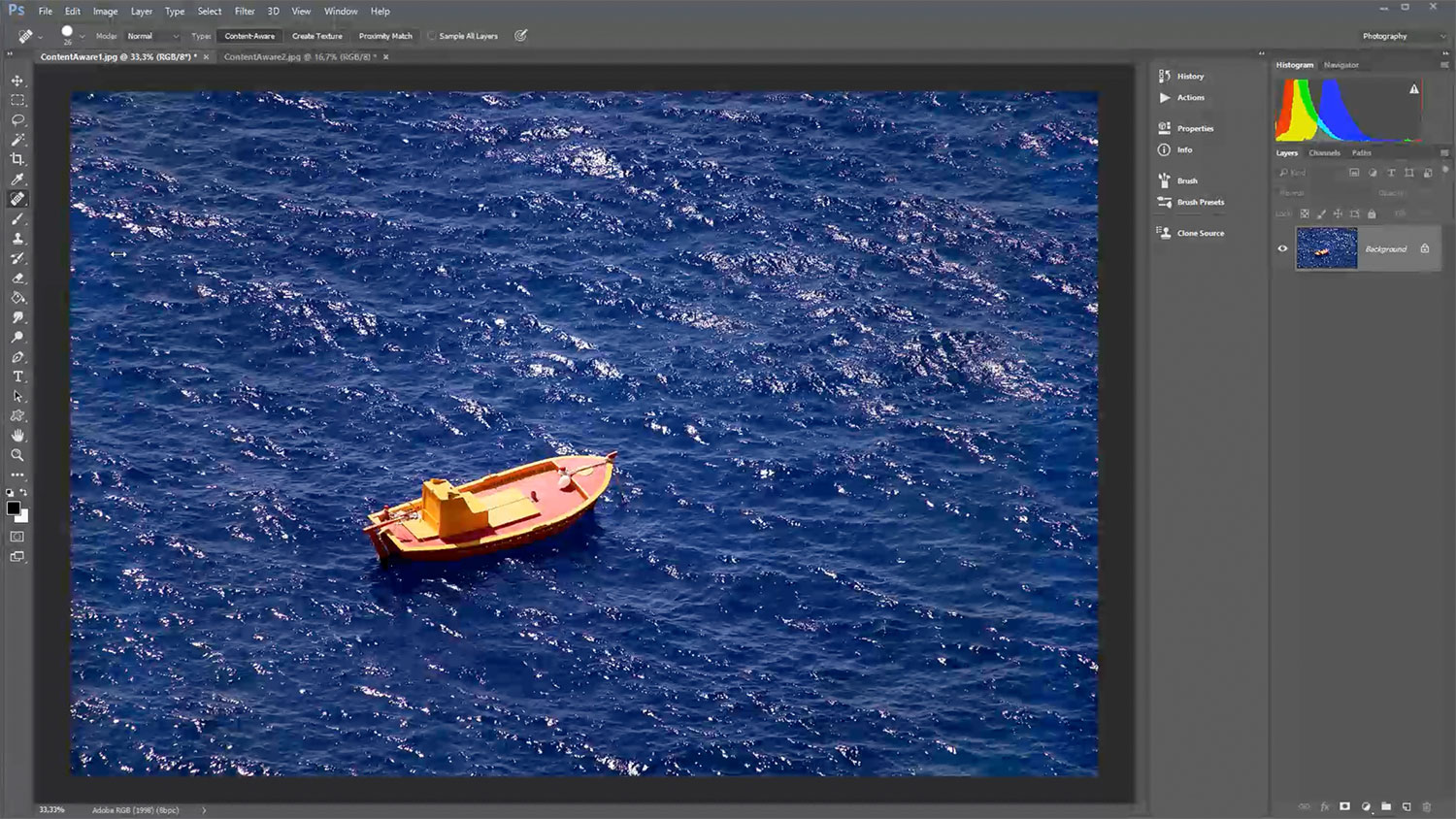Select the Lasso tool
Viewport: 1456px width, 819px height.
(17, 120)
